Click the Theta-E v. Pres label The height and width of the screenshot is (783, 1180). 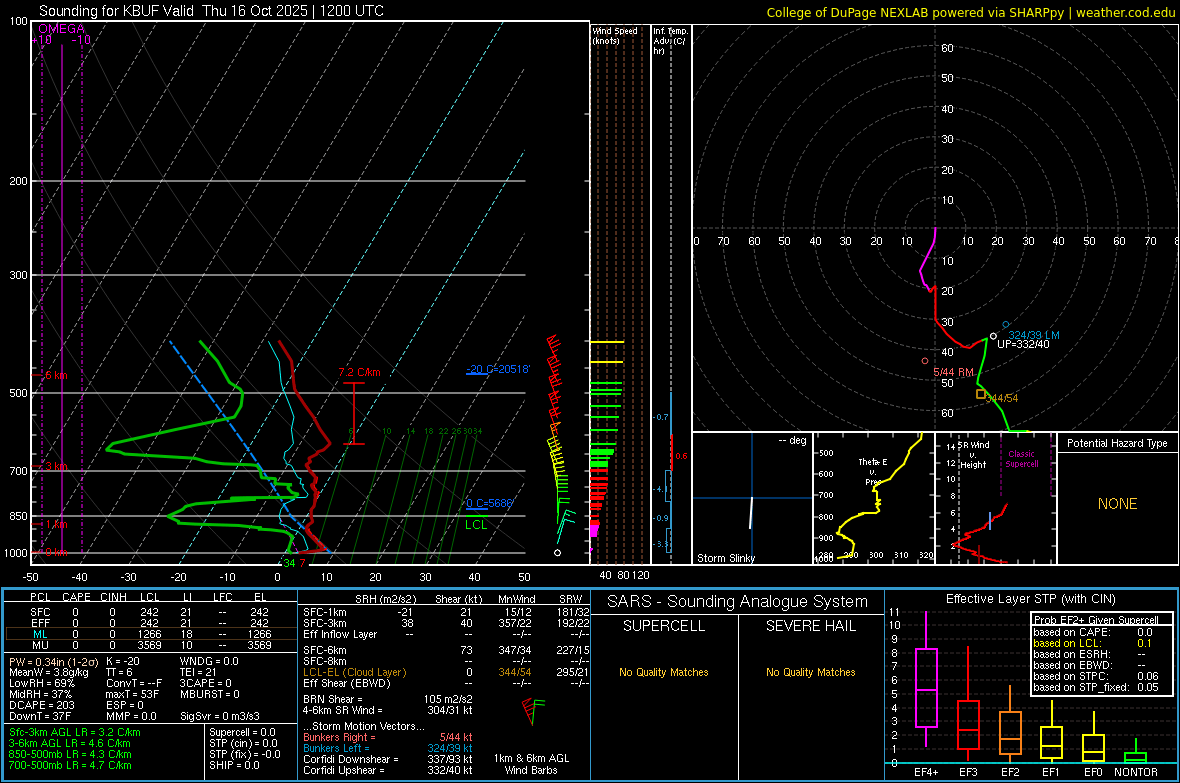[873, 471]
